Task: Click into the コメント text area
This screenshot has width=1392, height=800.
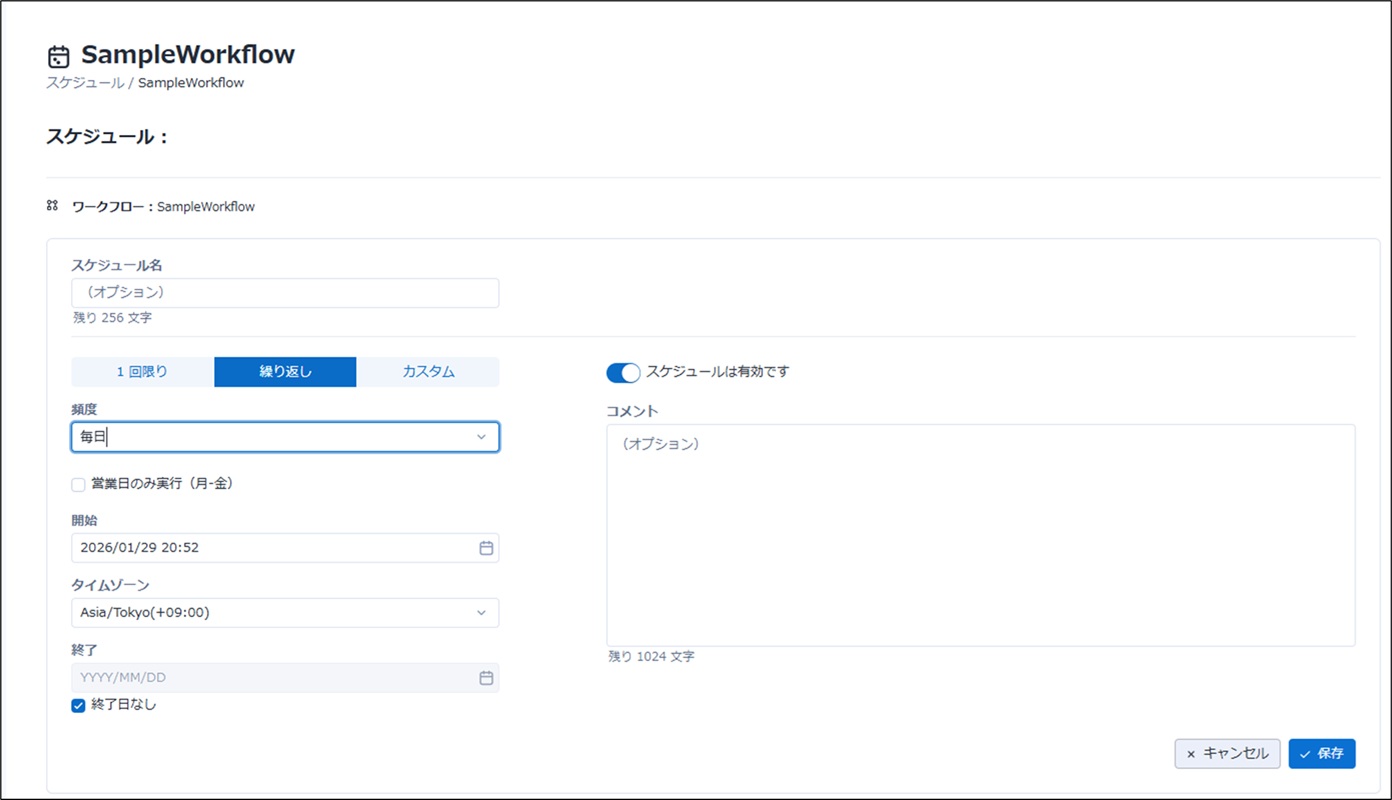Action: tap(980, 535)
